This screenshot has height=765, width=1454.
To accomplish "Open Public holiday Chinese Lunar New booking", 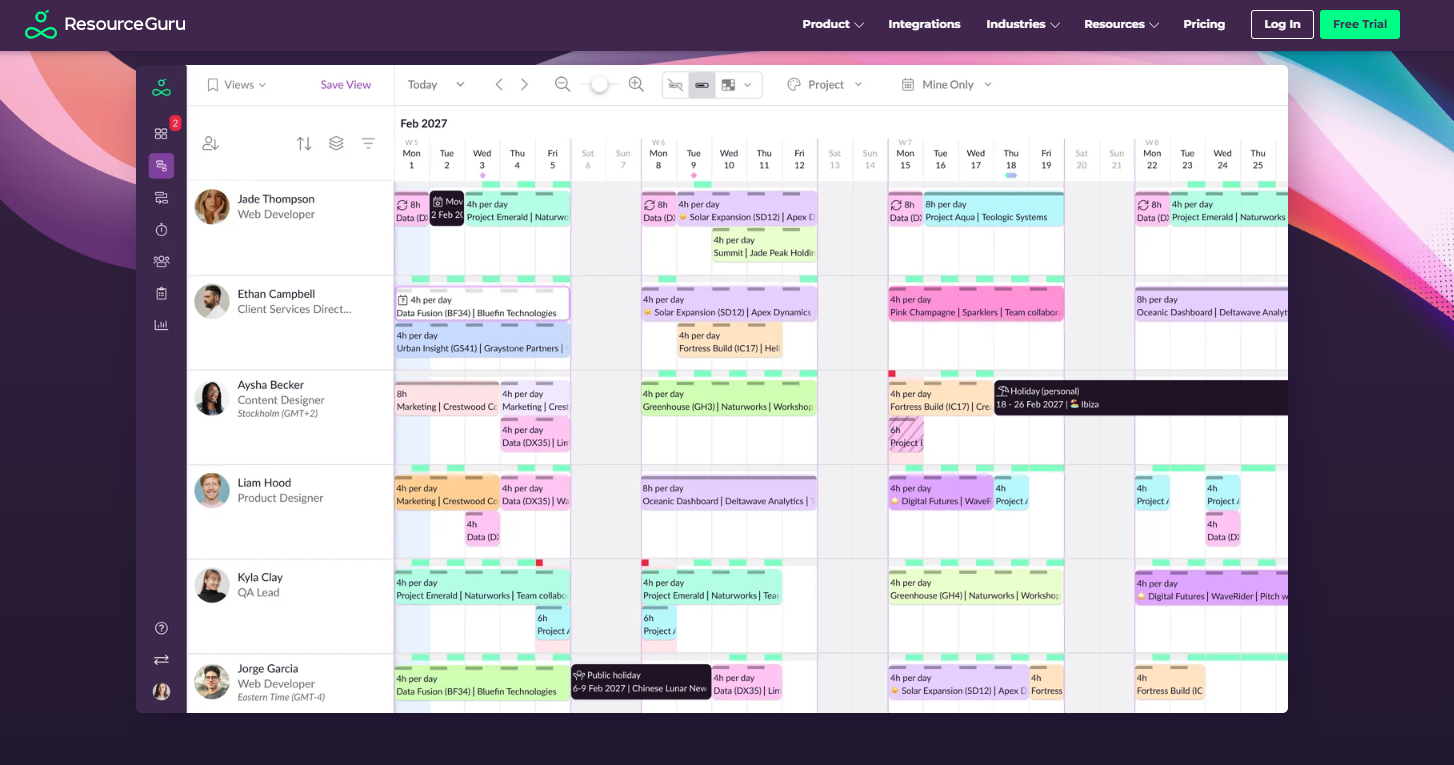I will point(641,682).
